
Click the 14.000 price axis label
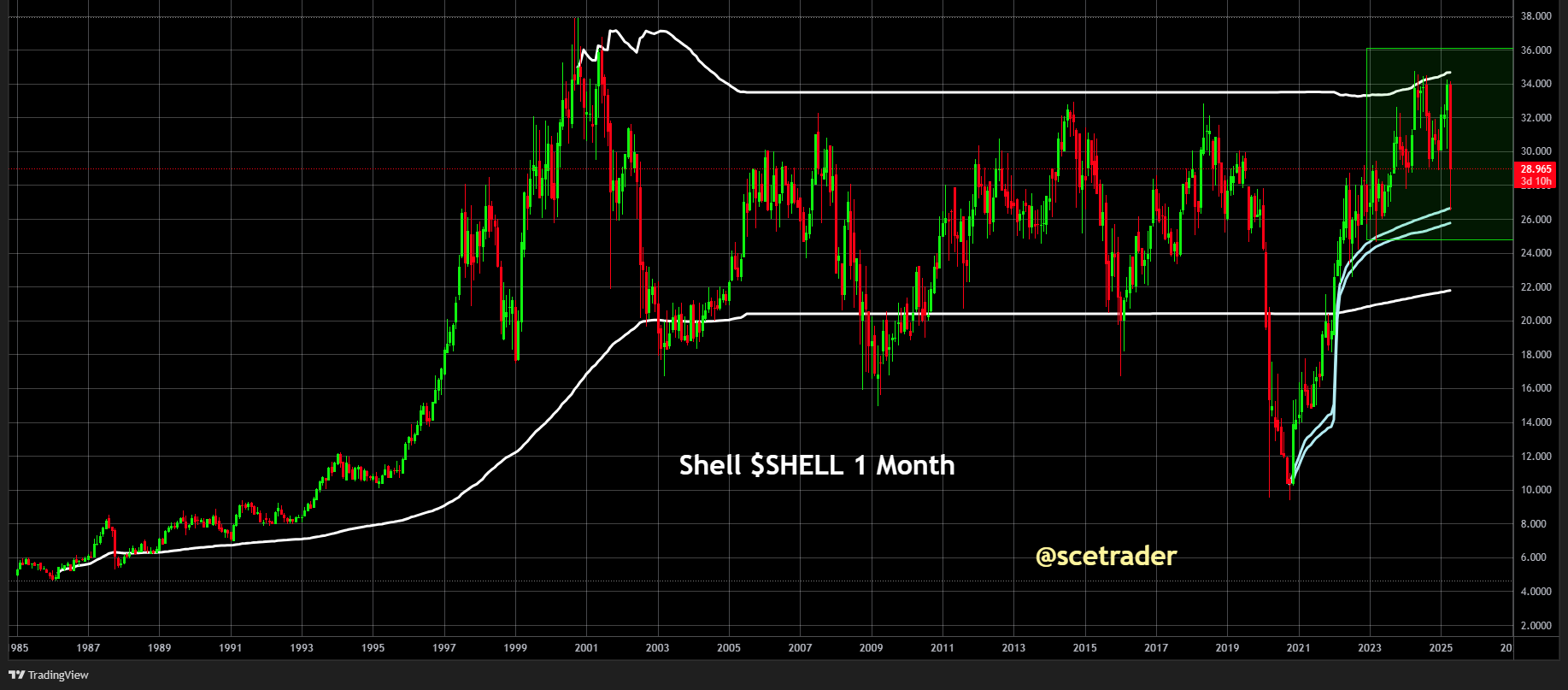tap(1536, 422)
